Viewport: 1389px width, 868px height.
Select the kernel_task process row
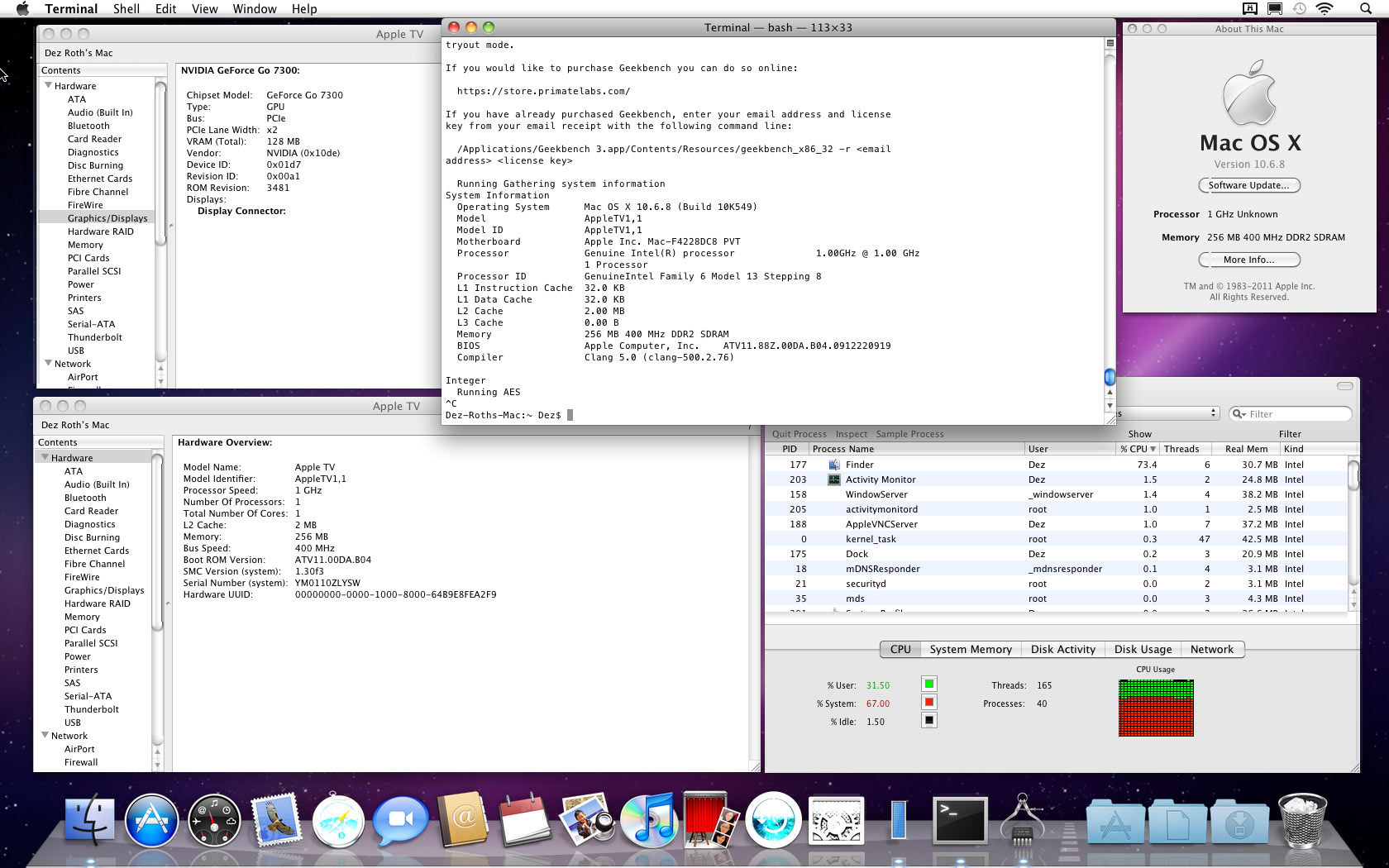(1057, 539)
